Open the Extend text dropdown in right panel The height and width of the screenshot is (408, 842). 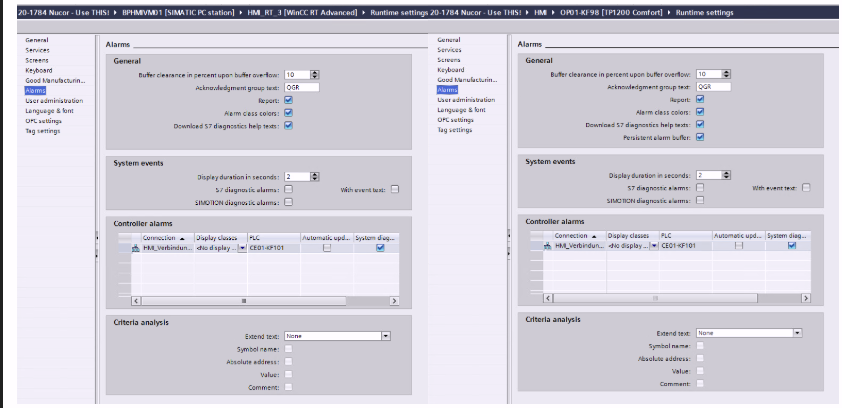coord(797,332)
